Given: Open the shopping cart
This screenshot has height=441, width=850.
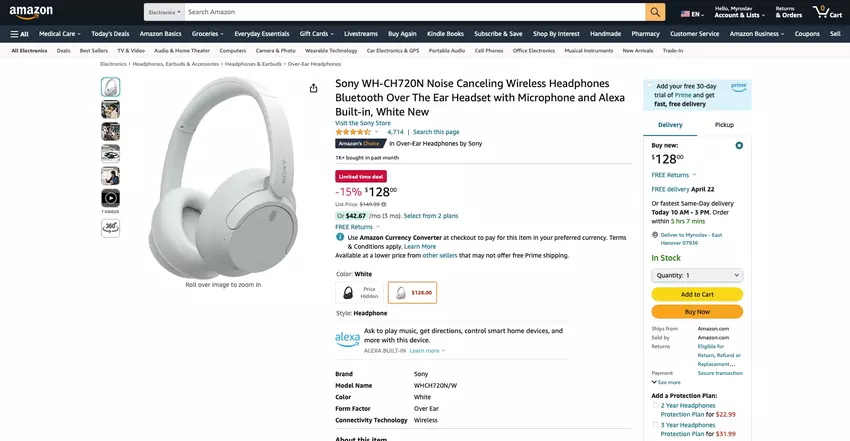Looking at the screenshot, I should (827, 12).
